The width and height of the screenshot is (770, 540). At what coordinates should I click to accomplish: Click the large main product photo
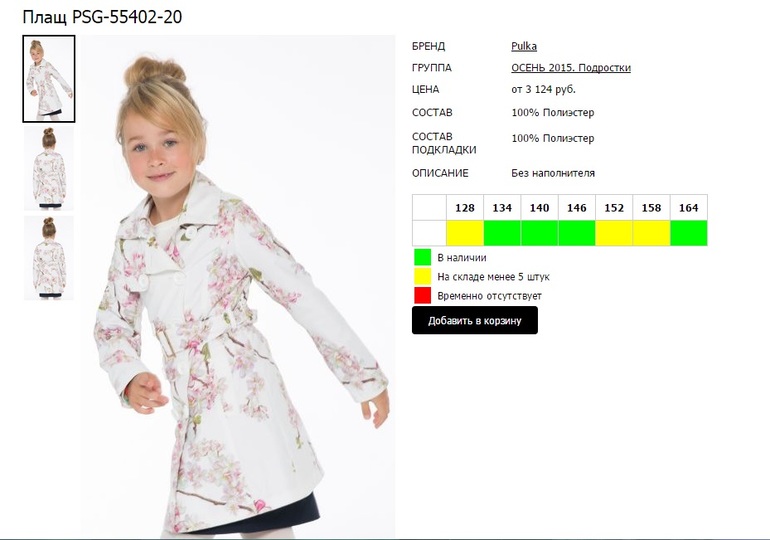pos(238,286)
